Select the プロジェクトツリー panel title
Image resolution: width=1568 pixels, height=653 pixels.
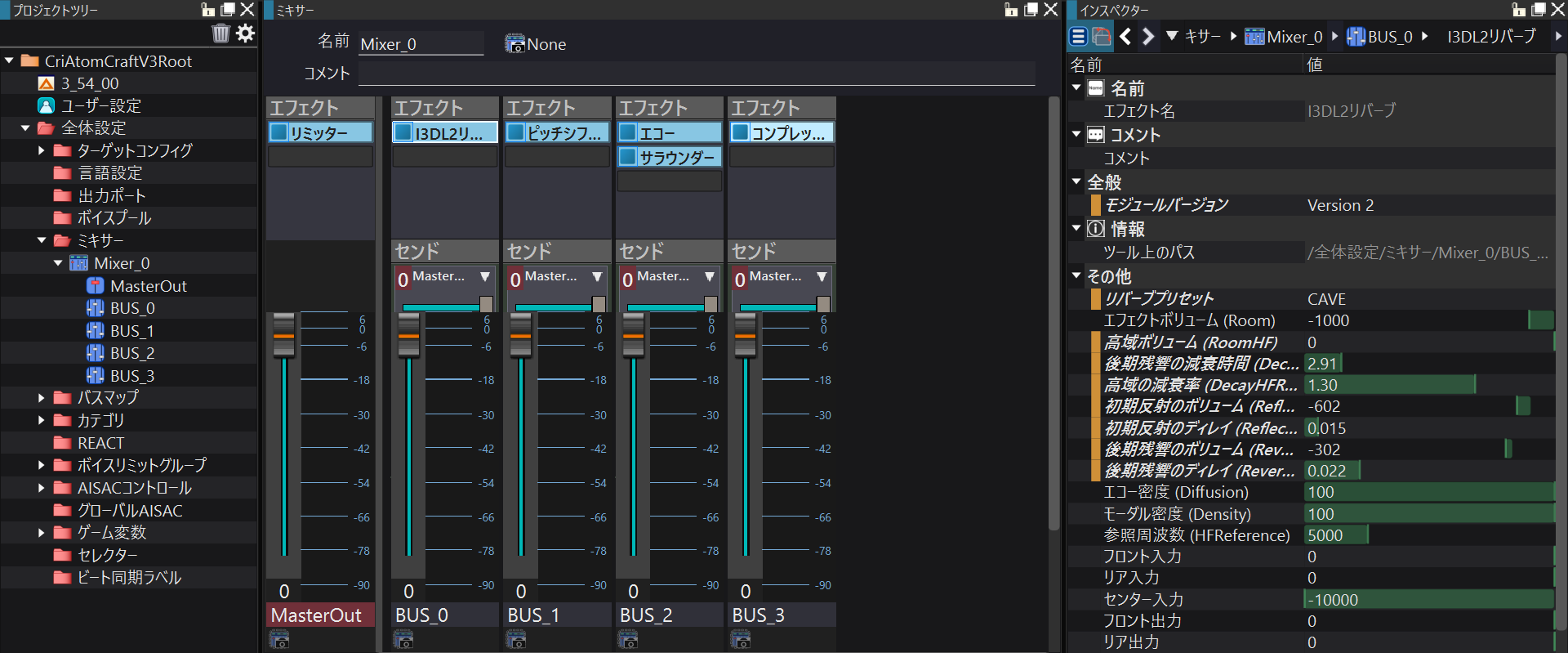click(x=55, y=10)
